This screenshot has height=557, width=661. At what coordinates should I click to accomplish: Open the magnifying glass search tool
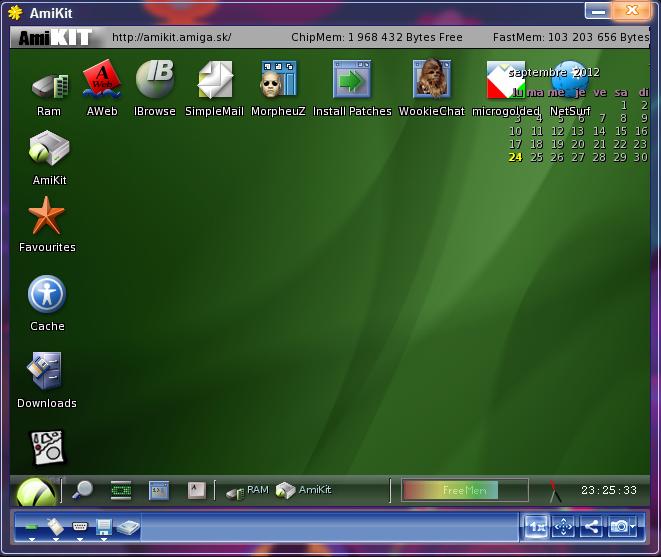tap(82, 490)
